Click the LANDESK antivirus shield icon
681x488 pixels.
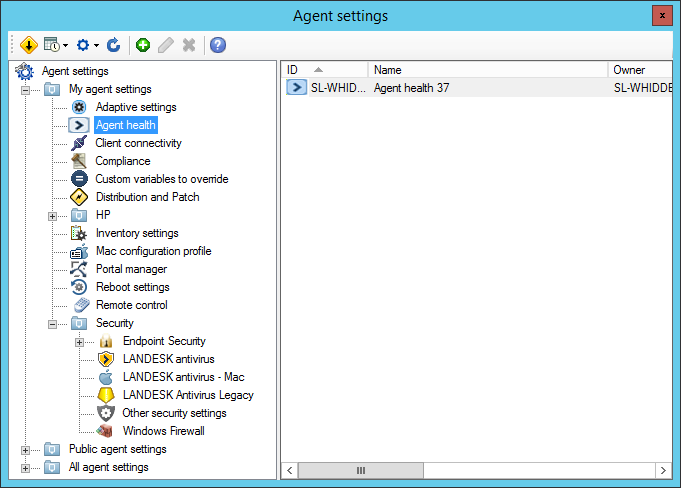pos(106,359)
